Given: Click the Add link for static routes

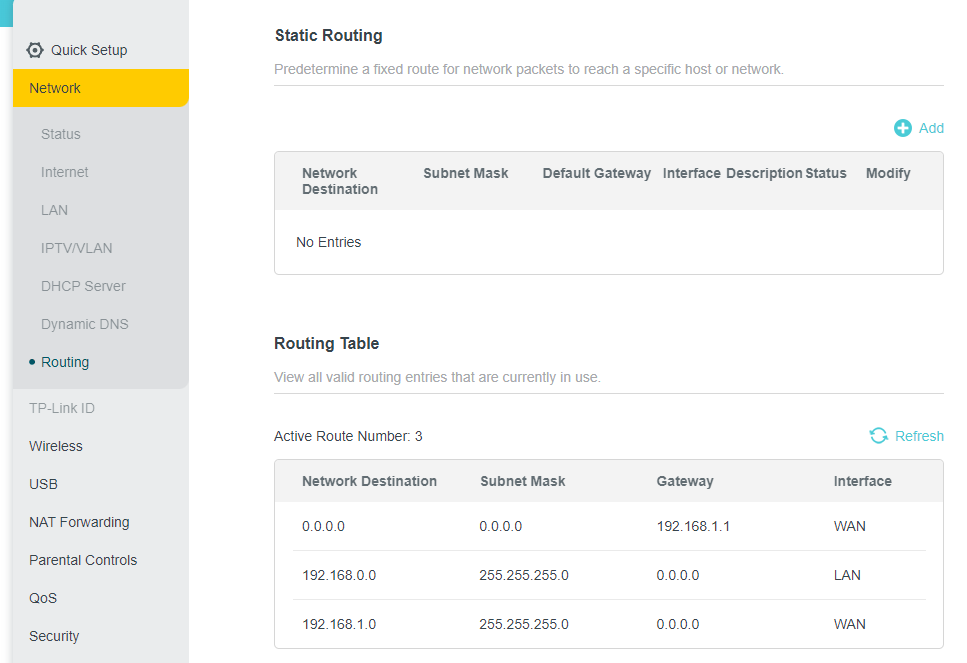Looking at the screenshot, I should point(931,128).
